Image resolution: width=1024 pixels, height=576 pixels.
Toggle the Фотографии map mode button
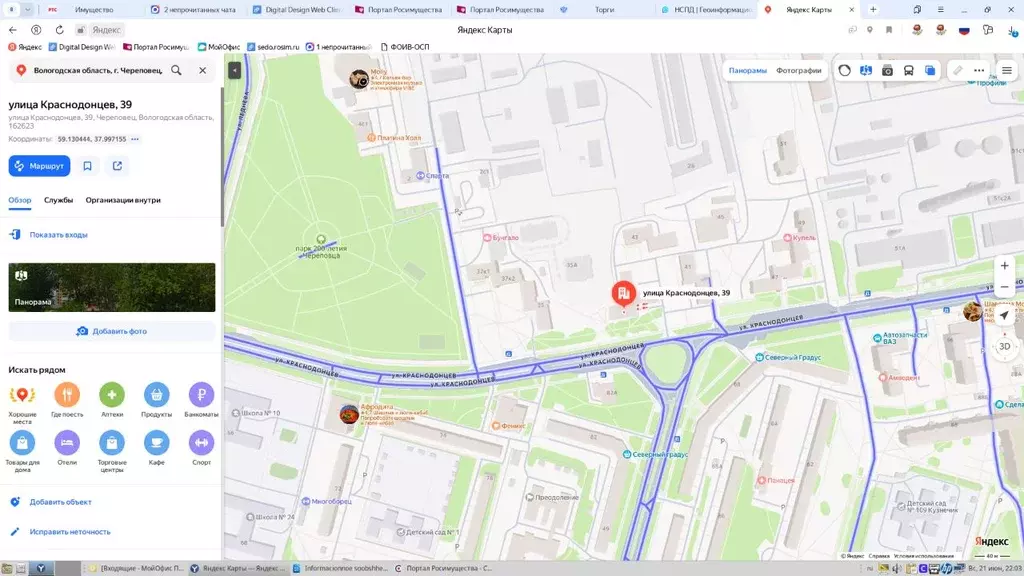tap(799, 70)
